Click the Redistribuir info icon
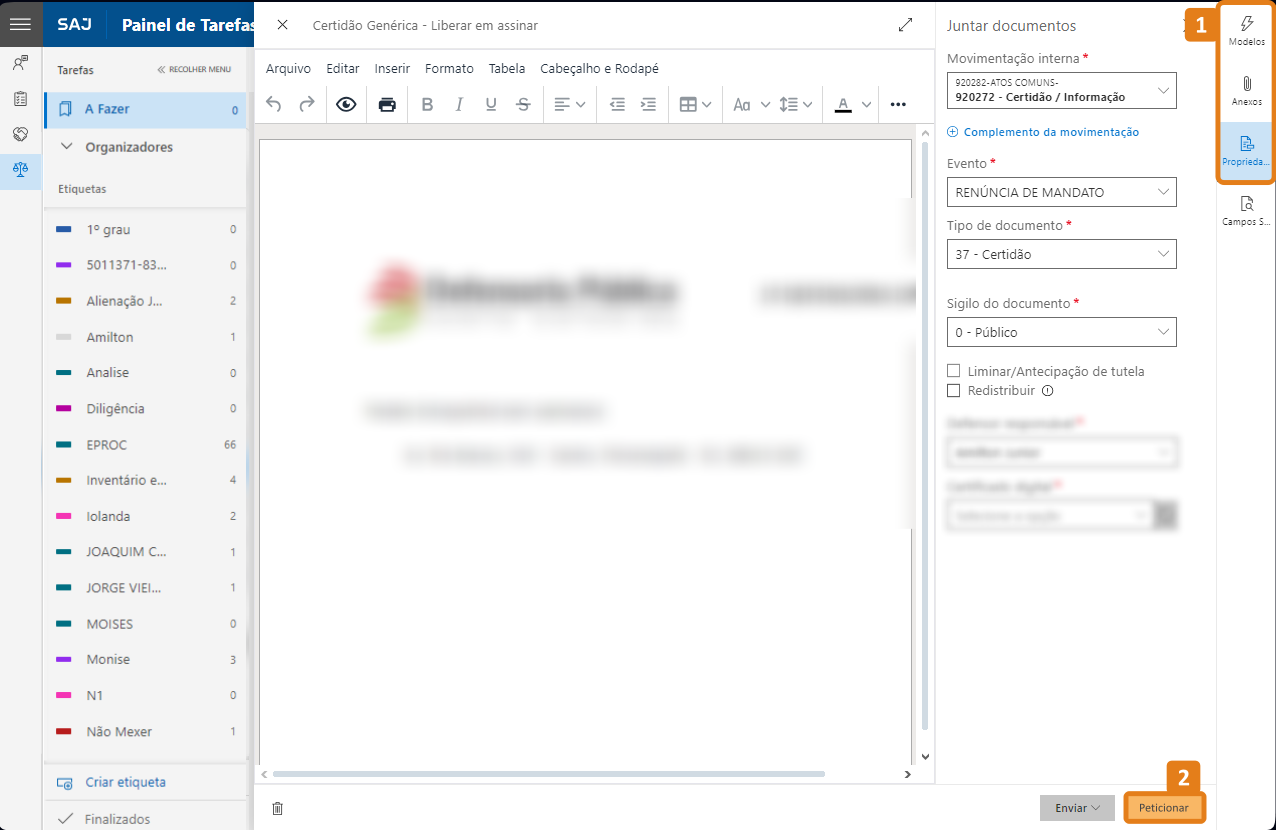The height and width of the screenshot is (830, 1276). pos(1048,391)
